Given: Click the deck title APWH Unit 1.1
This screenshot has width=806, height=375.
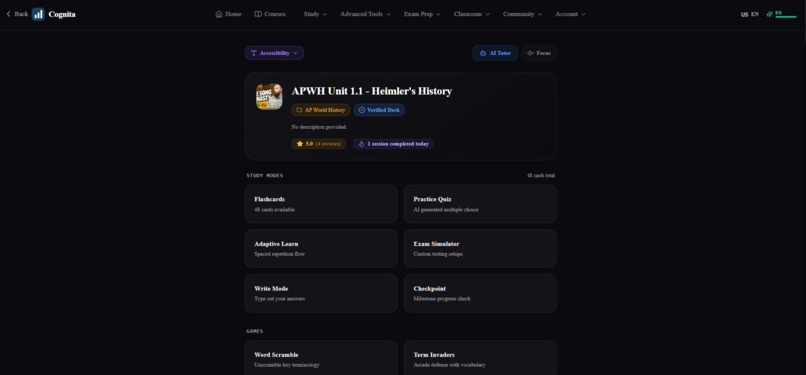Looking at the screenshot, I should click(x=372, y=91).
